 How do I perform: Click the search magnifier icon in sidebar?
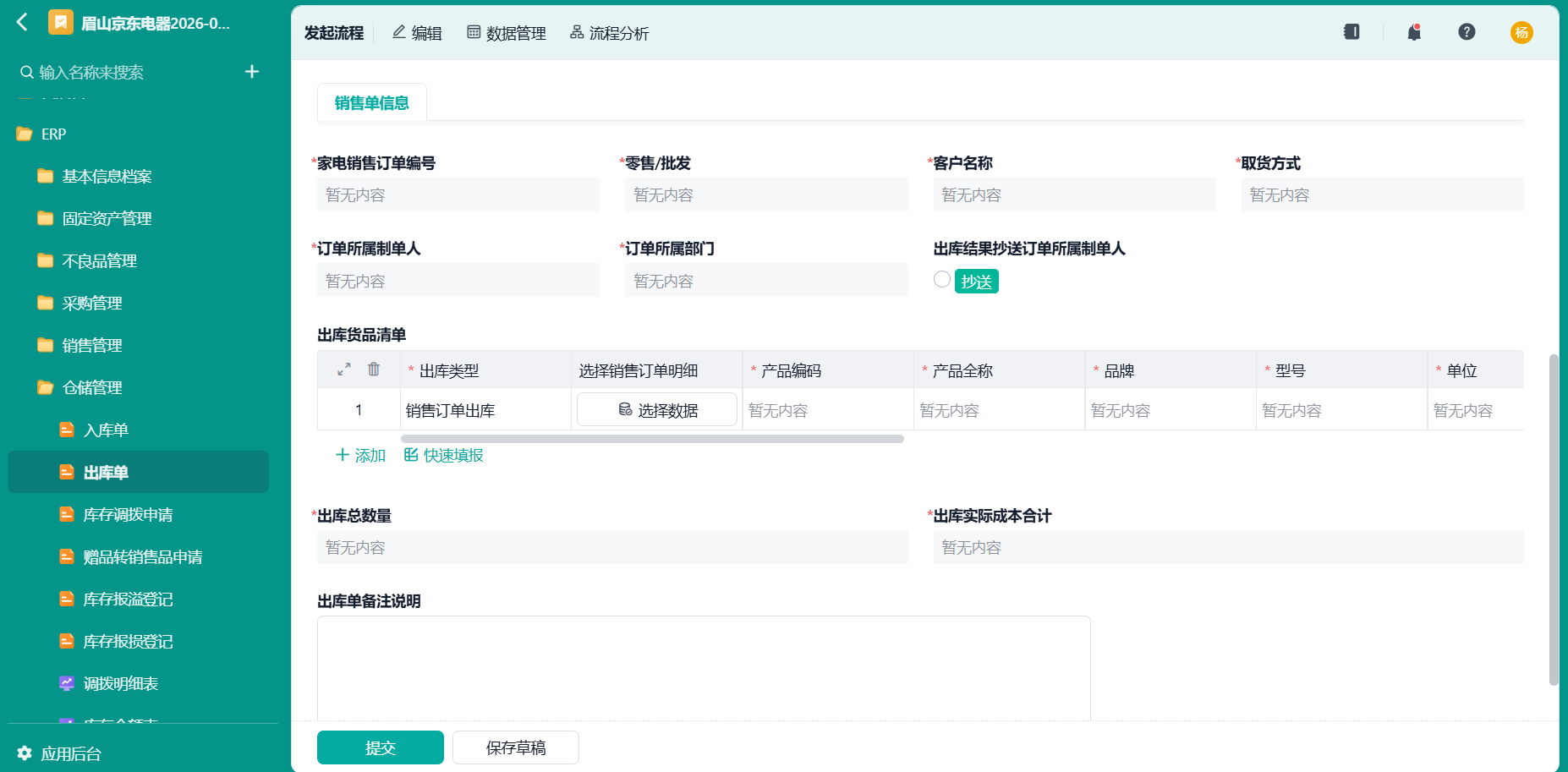click(27, 73)
